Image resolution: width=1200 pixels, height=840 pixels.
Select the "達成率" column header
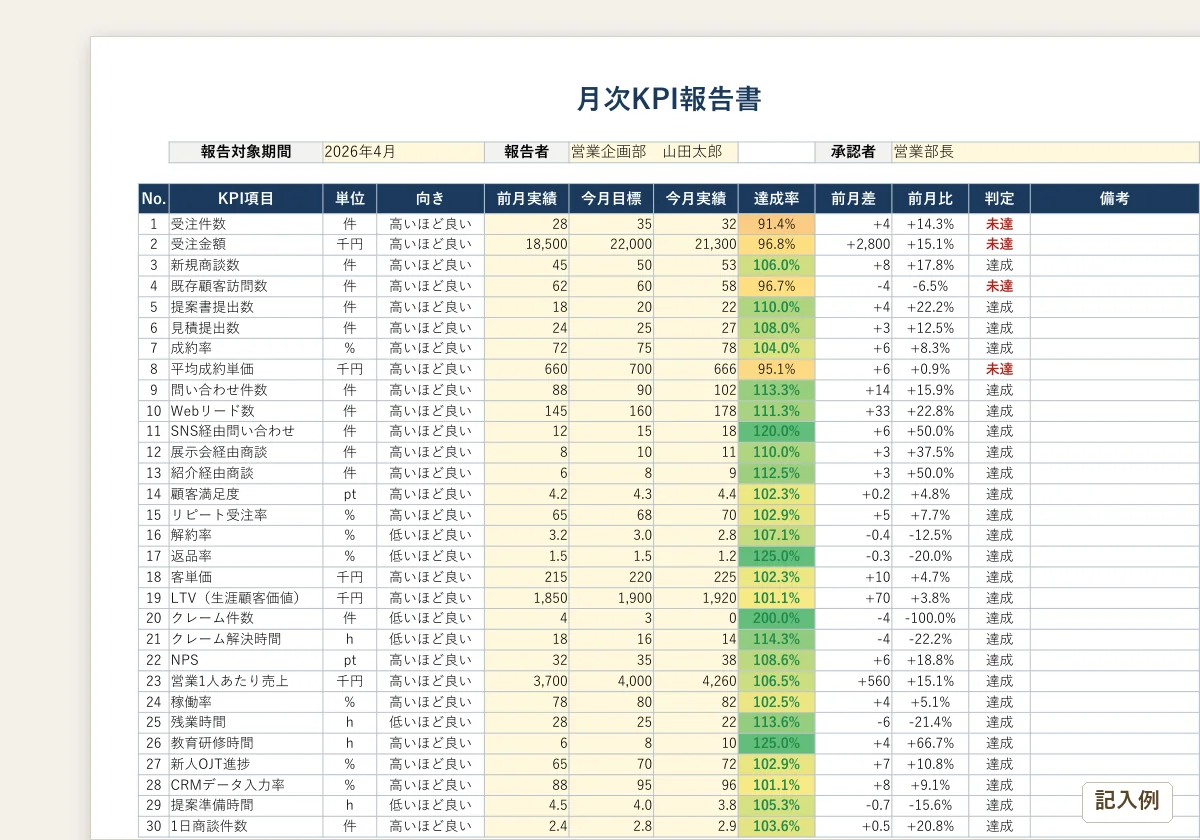777,198
